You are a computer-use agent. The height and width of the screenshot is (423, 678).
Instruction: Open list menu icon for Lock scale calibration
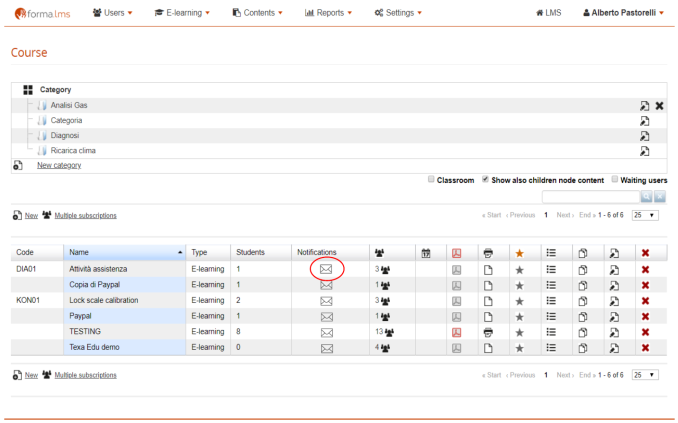(550, 300)
